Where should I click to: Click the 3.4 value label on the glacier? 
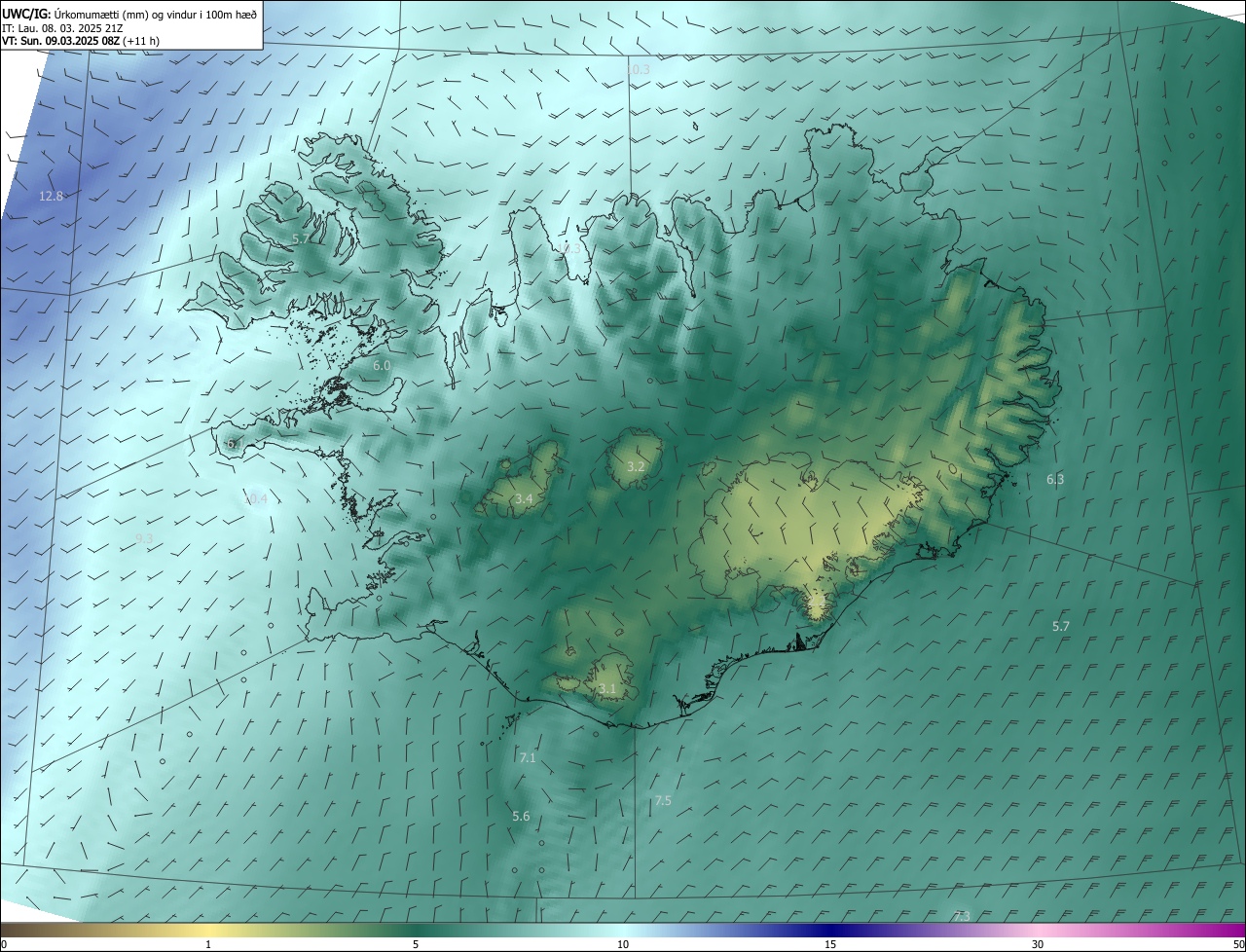click(524, 498)
